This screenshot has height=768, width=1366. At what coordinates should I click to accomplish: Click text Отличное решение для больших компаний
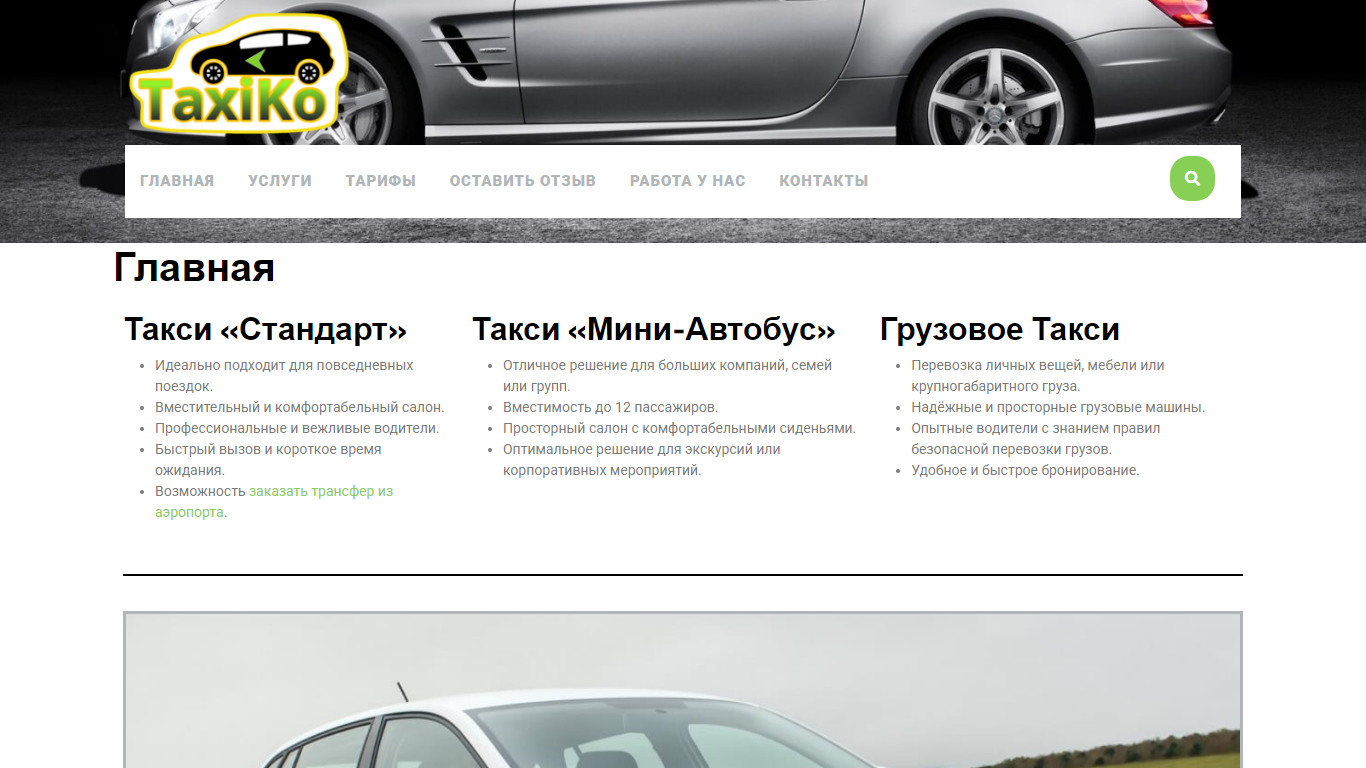tap(644, 365)
